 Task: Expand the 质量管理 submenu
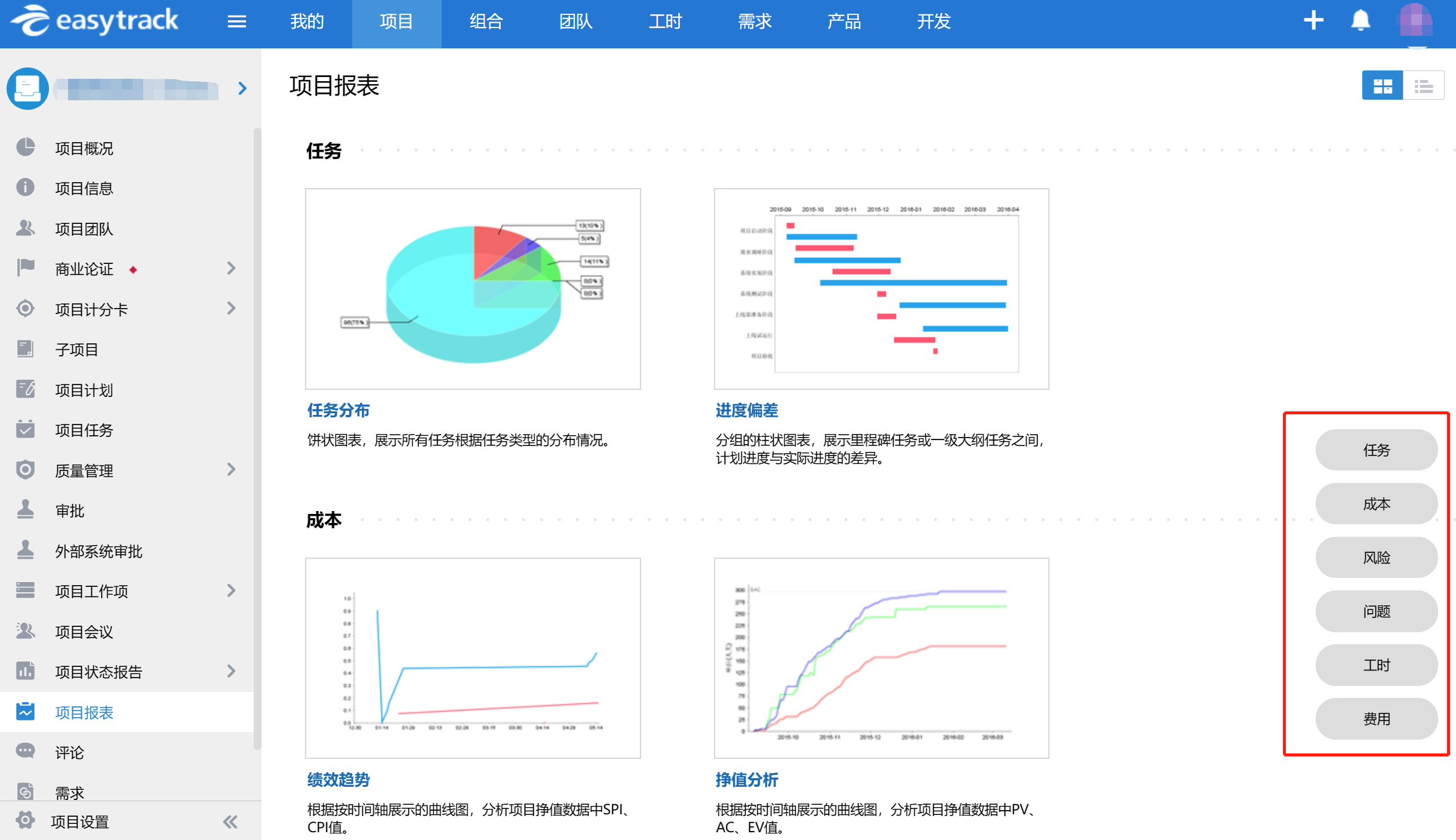pyautogui.click(x=232, y=470)
